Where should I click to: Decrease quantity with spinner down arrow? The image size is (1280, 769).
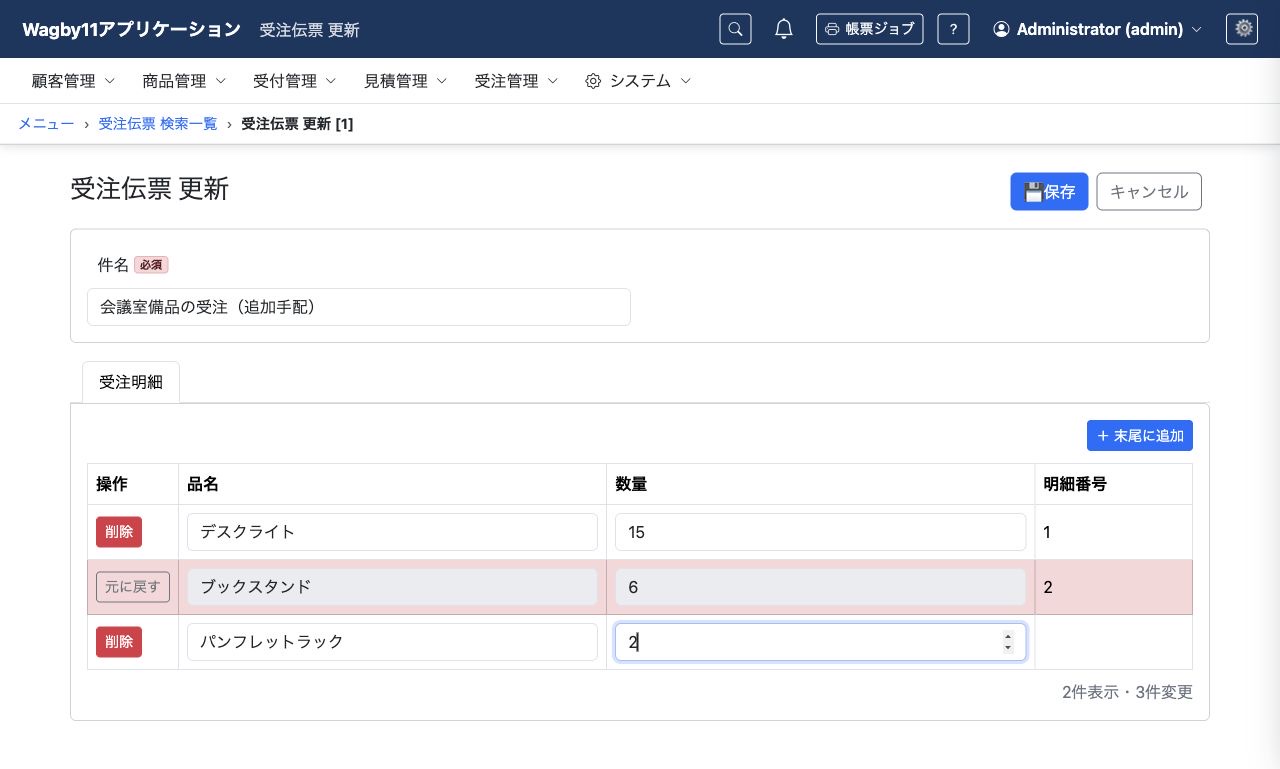pos(1008,648)
